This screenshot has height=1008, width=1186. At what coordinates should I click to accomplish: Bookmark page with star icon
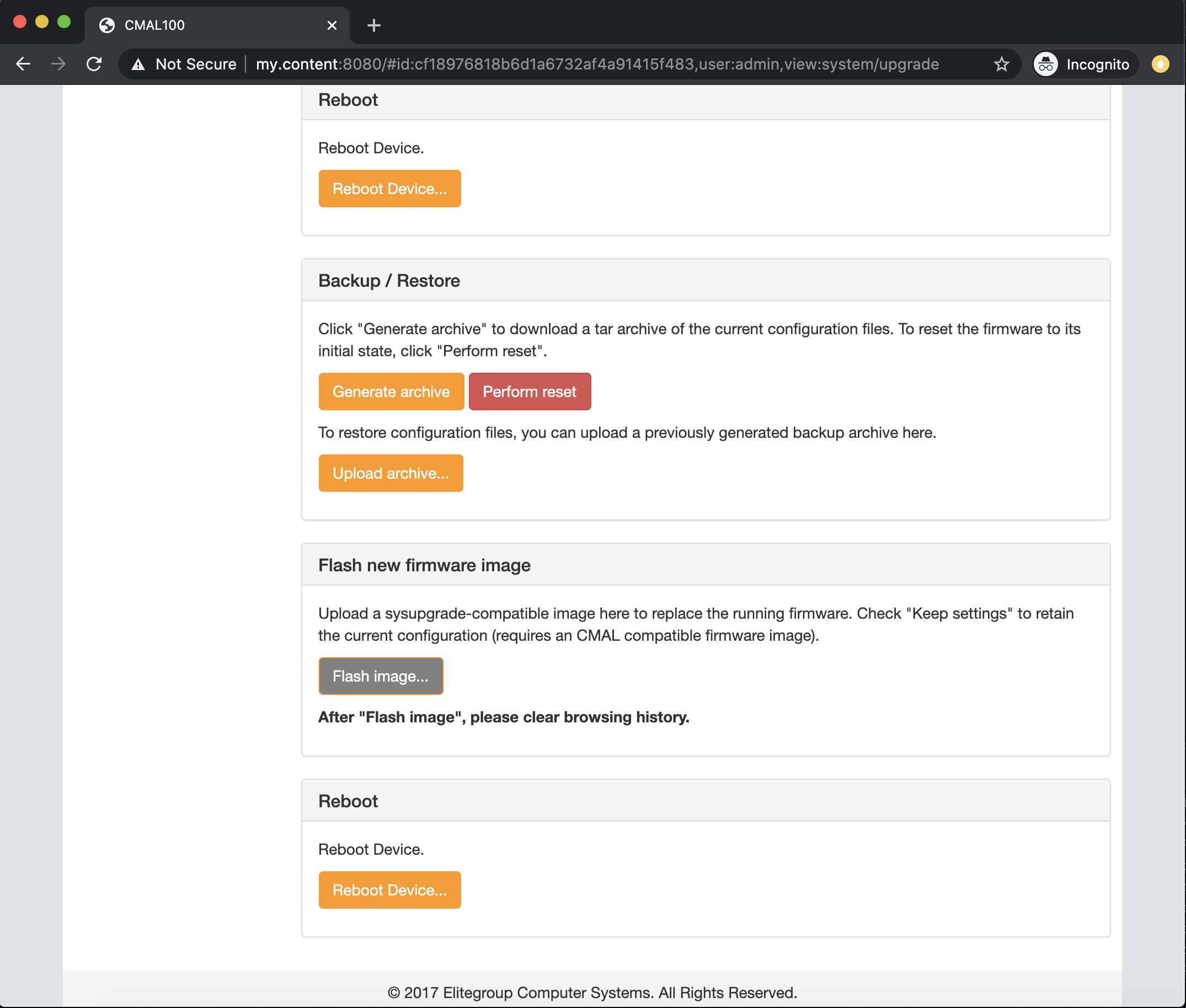(x=1001, y=64)
